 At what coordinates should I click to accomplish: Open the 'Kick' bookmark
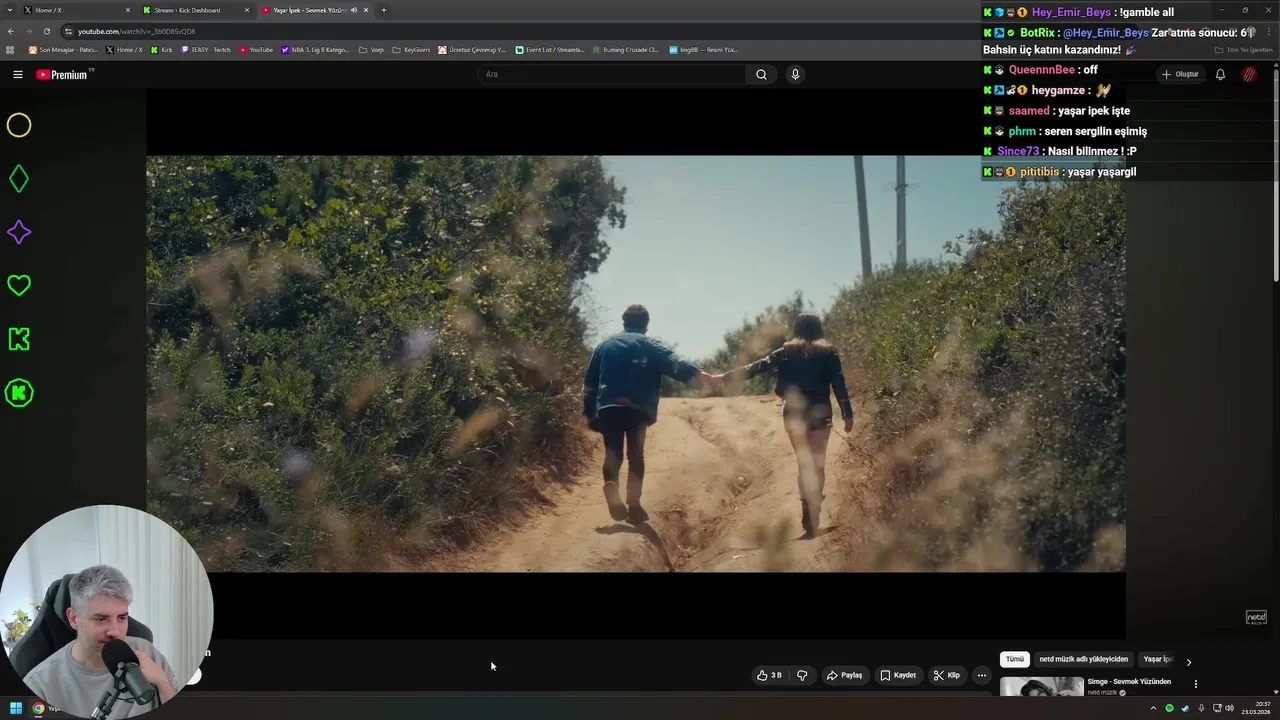point(161,49)
